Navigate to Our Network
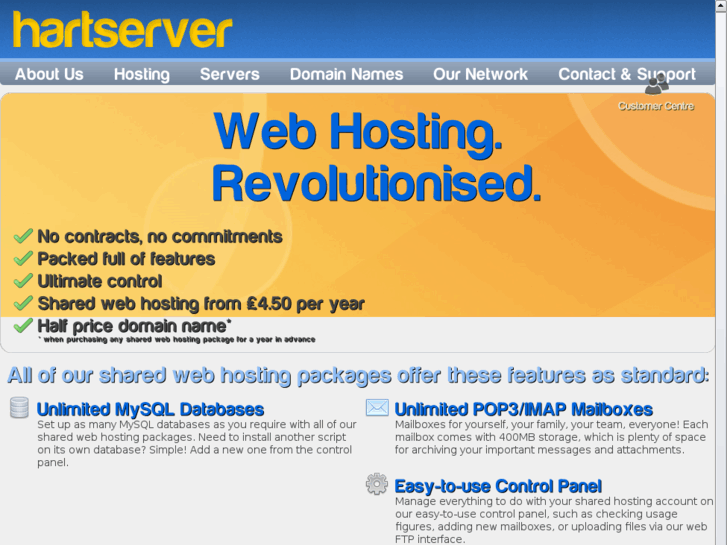 (480, 74)
